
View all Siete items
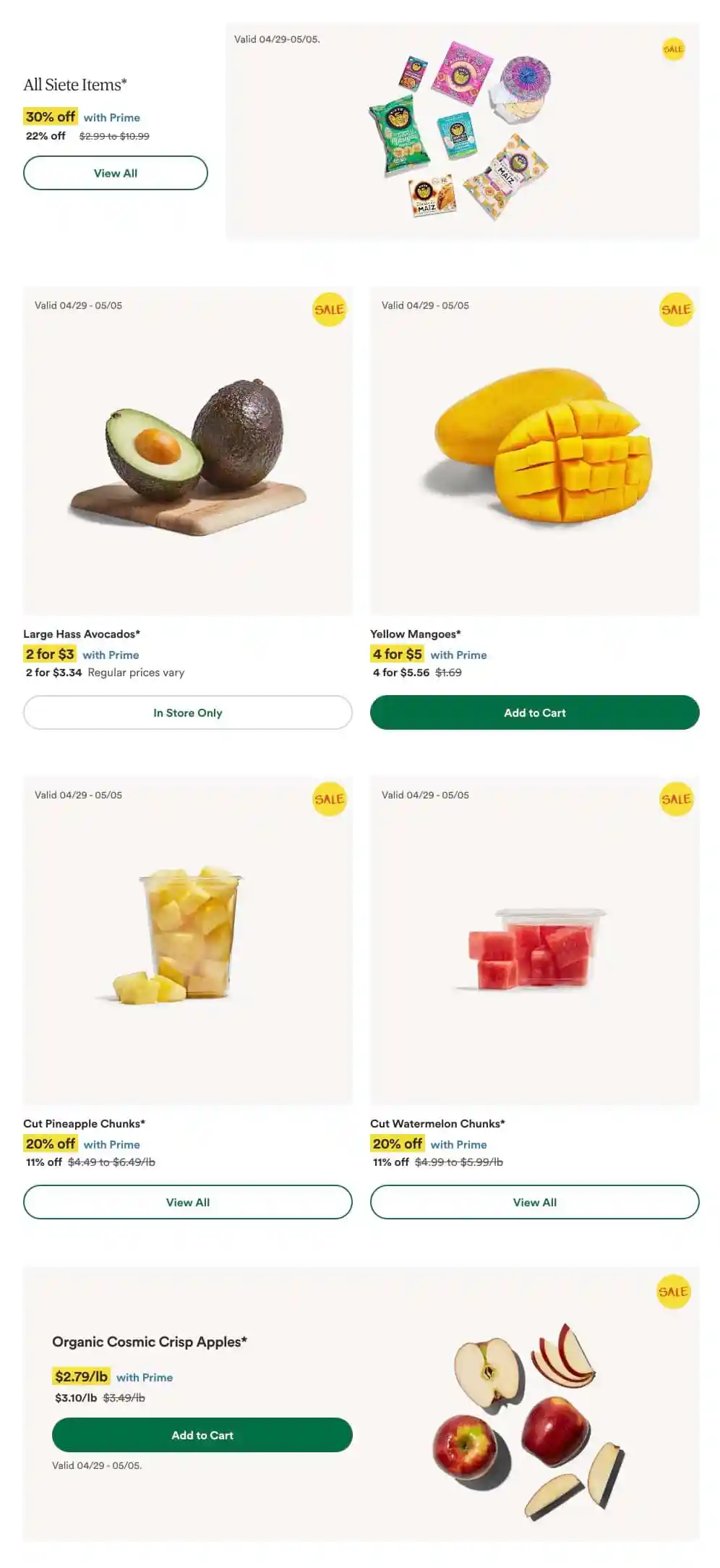pyautogui.click(x=116, y=173)
